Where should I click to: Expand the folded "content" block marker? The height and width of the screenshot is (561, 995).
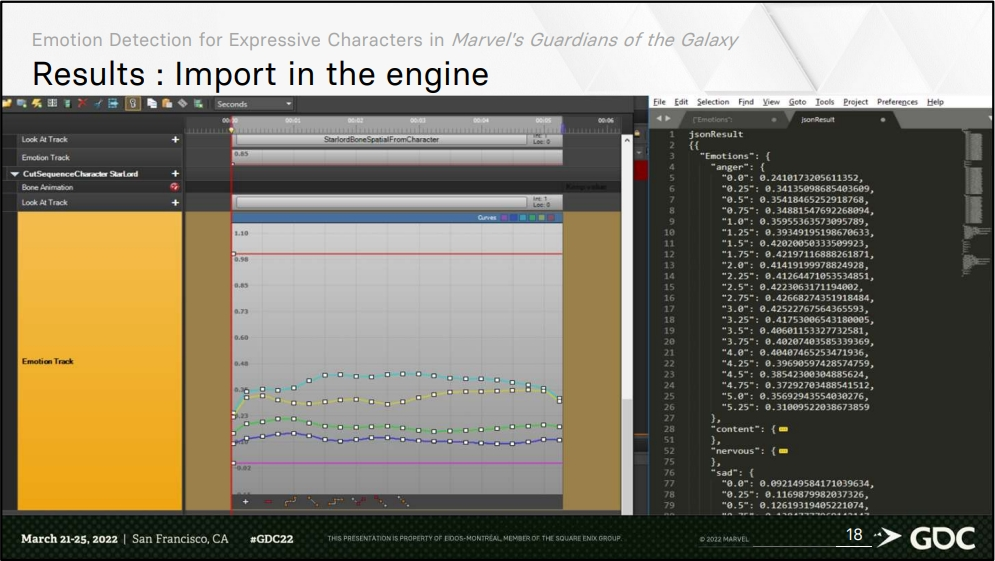784,430
